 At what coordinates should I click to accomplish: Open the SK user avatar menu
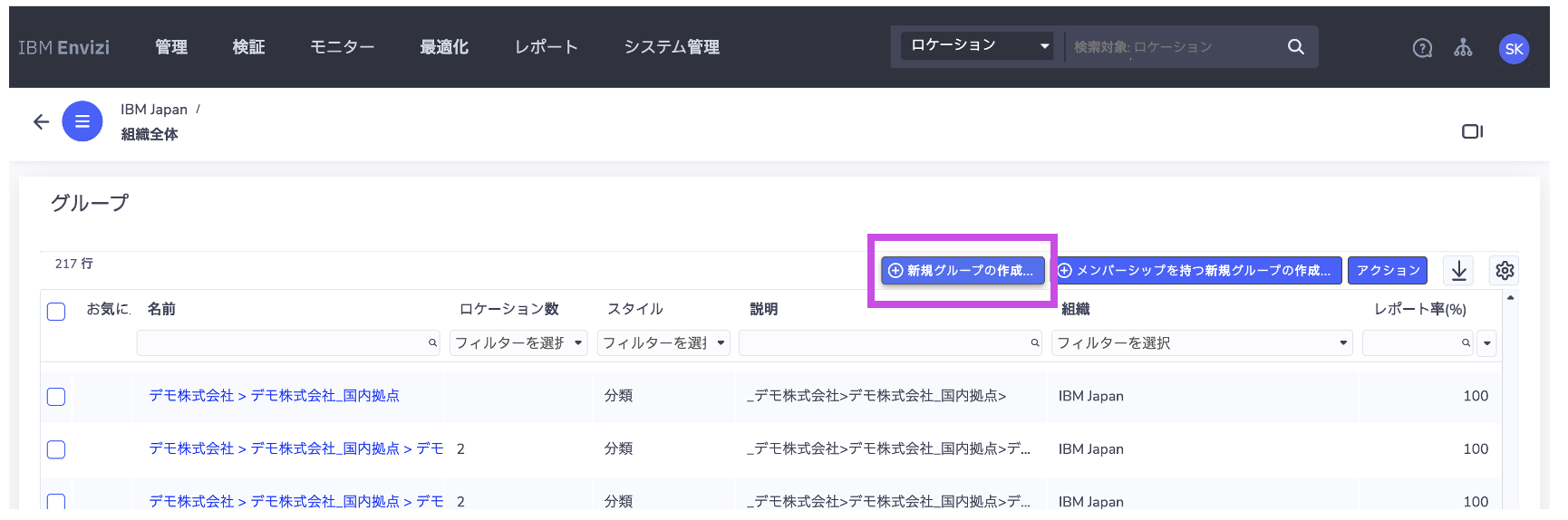1514,49
